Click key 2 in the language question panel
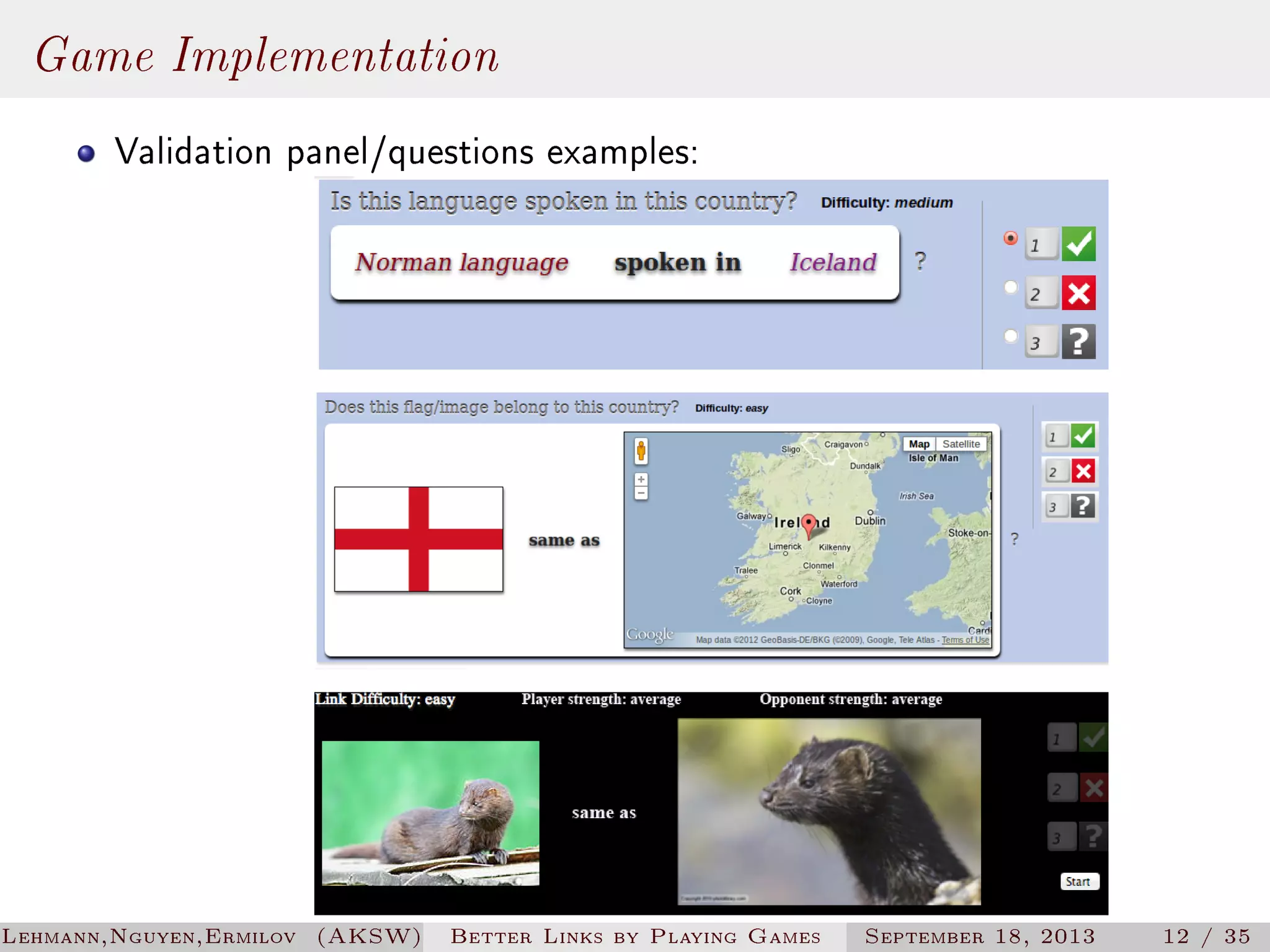 [x=1041, y=293]
